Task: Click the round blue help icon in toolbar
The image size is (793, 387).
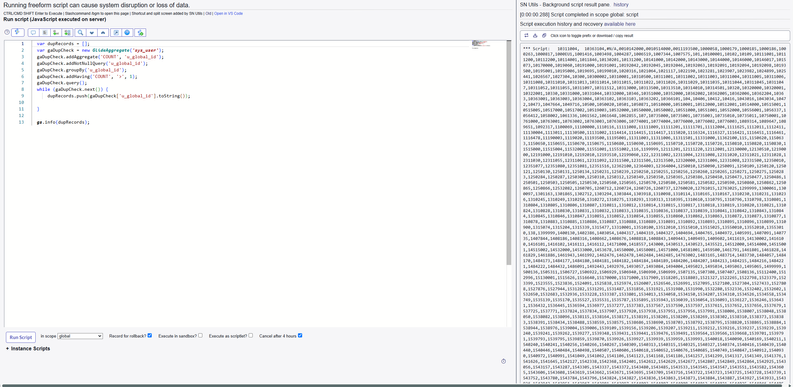Action: 127,32
